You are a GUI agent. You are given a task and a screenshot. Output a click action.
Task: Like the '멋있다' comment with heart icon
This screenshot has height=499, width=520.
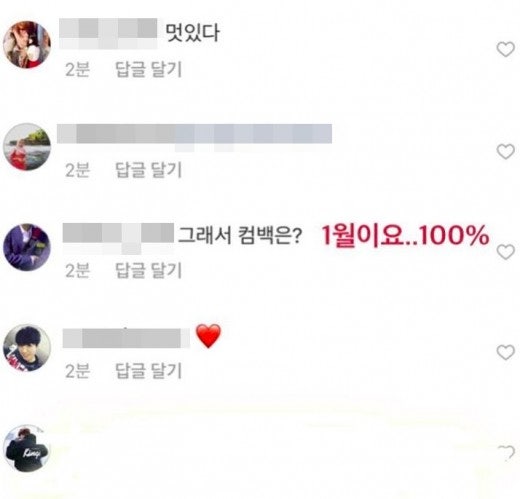click(506, 50)
